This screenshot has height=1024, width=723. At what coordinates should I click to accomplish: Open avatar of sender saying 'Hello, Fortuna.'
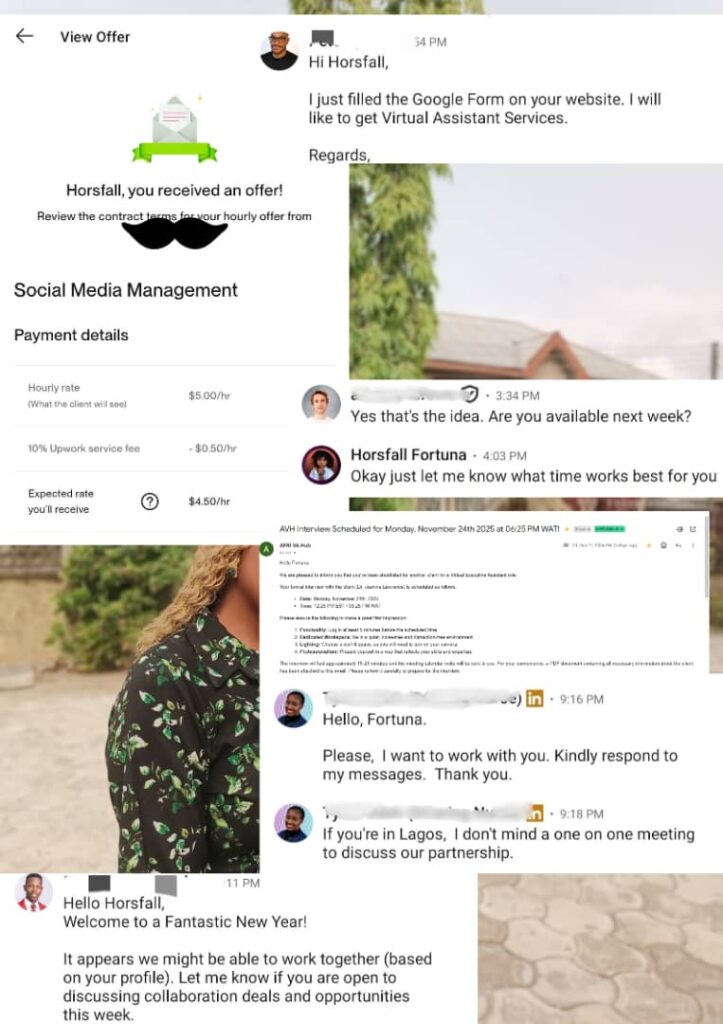point(293,709)
